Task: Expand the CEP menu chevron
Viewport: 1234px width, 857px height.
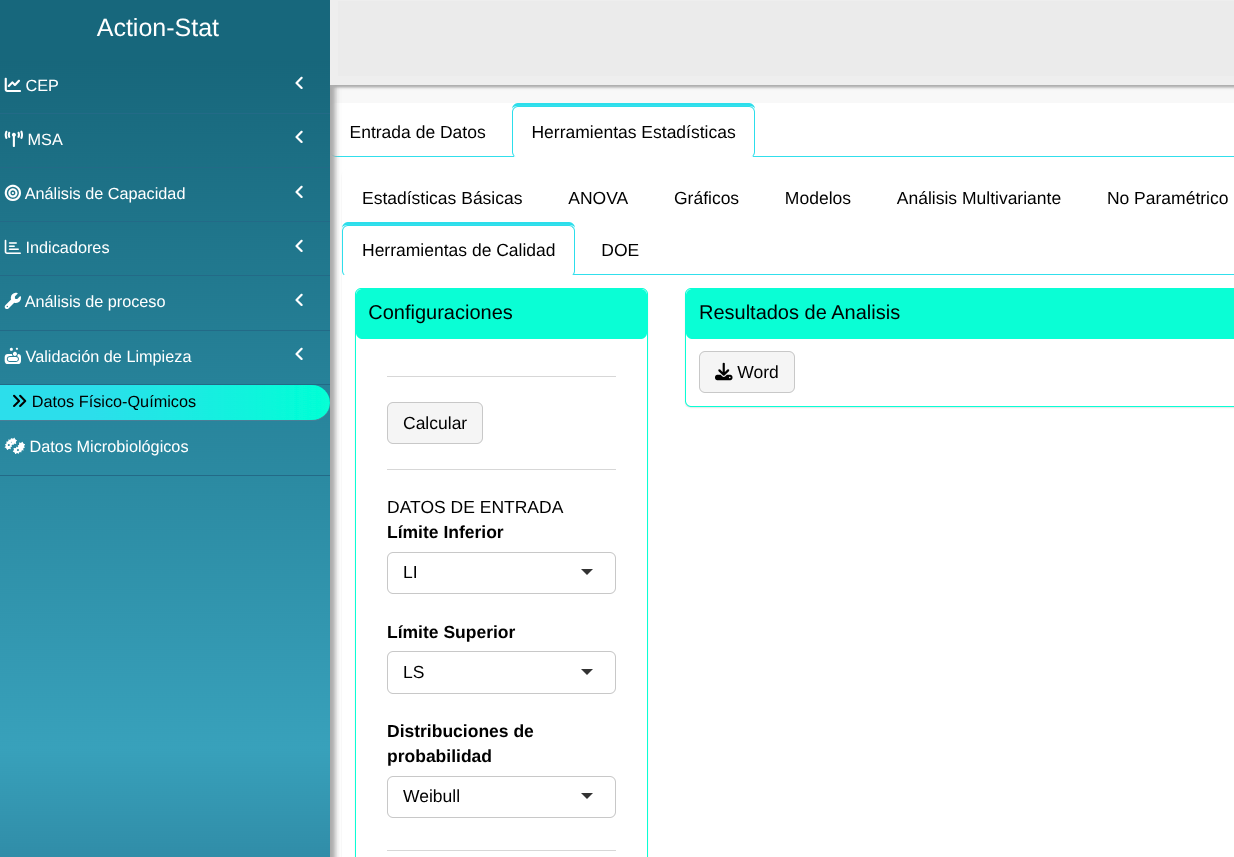Action: pyautogui.click(x=299, y=84)
